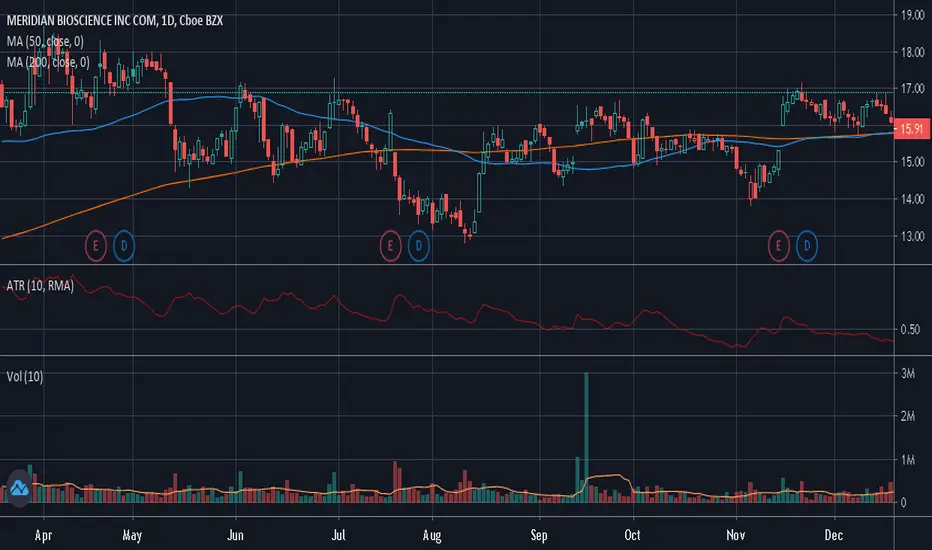The height and width of the screenshot is (550, 932).
Task: Click the May label on time axis
Action: pos(132,536)
